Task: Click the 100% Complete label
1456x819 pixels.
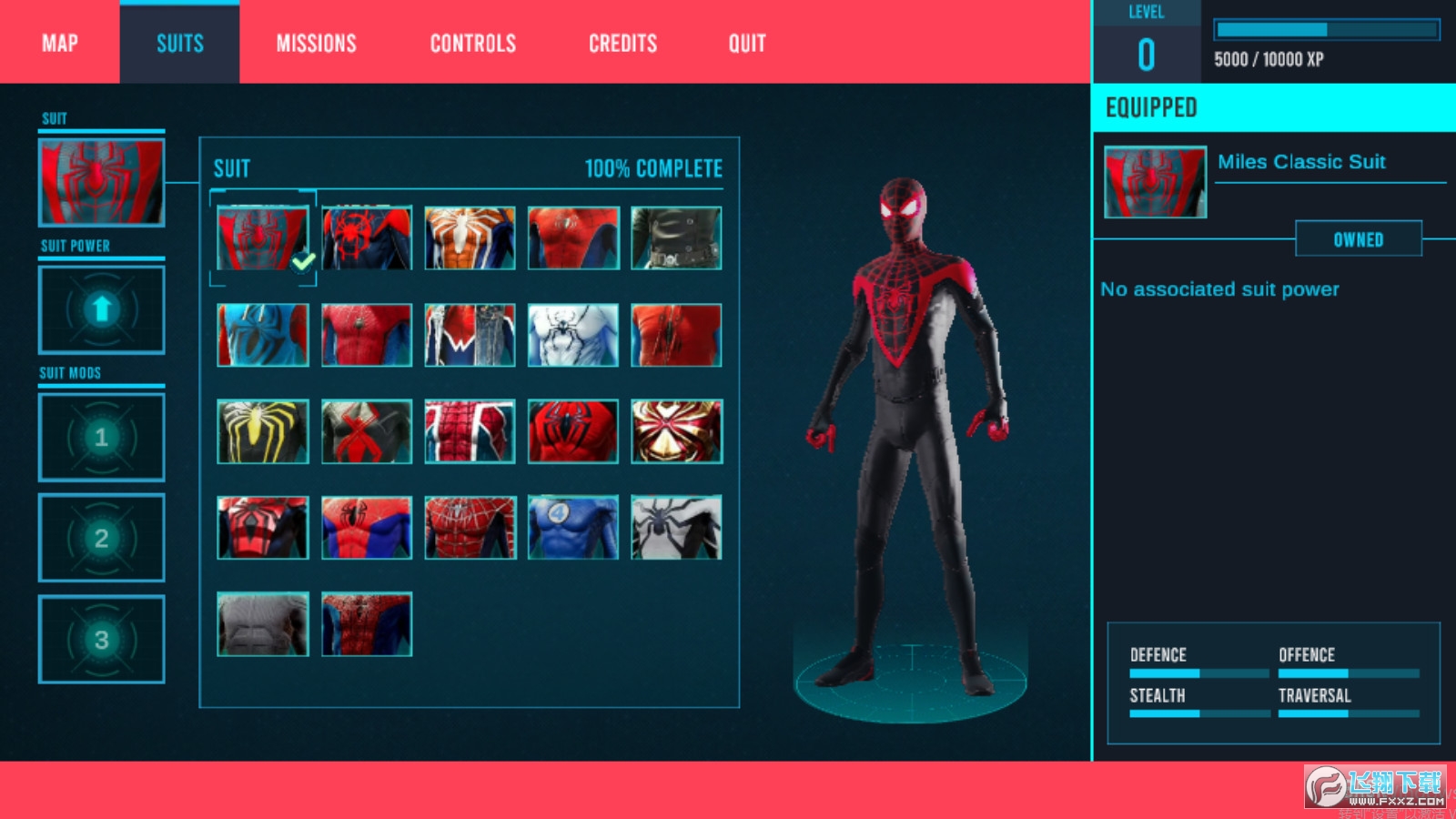Action: 653,168
